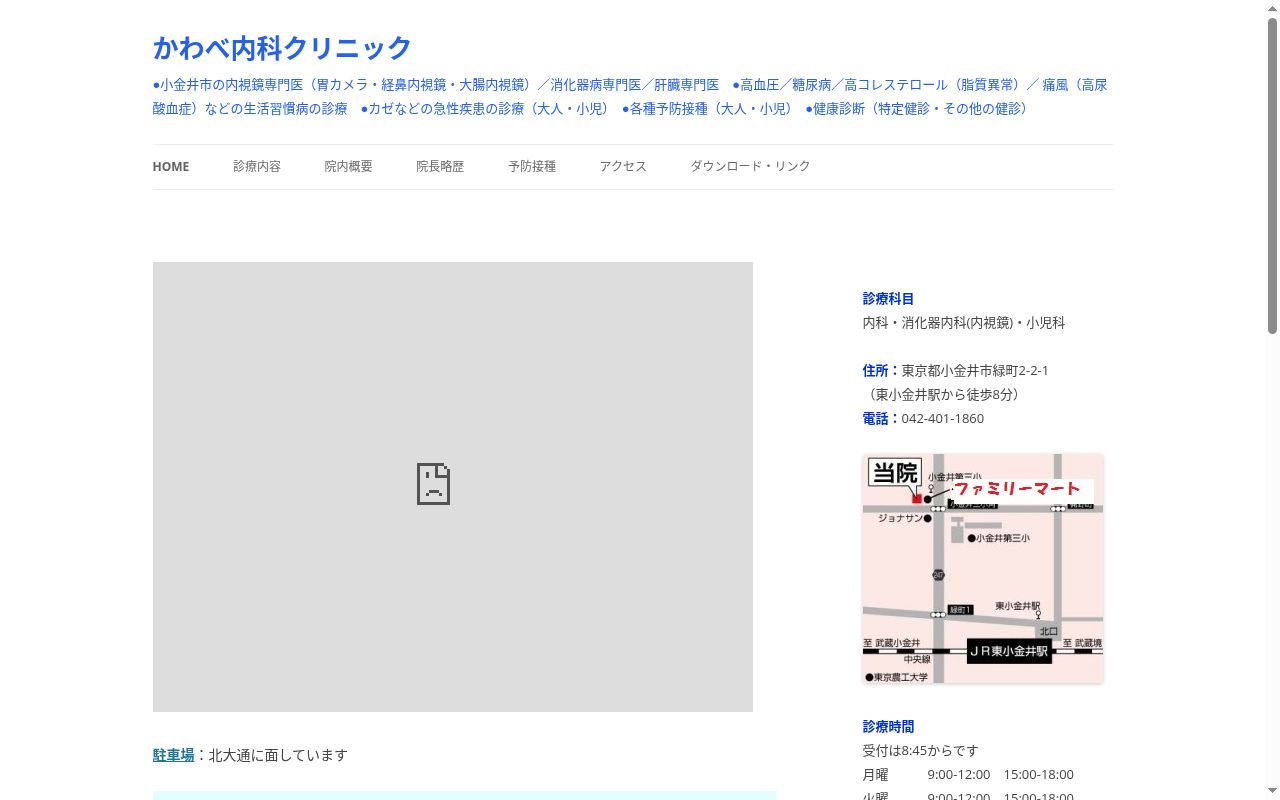
Task: Click the text 受付は8:45からです
Action: pos(921,751)
